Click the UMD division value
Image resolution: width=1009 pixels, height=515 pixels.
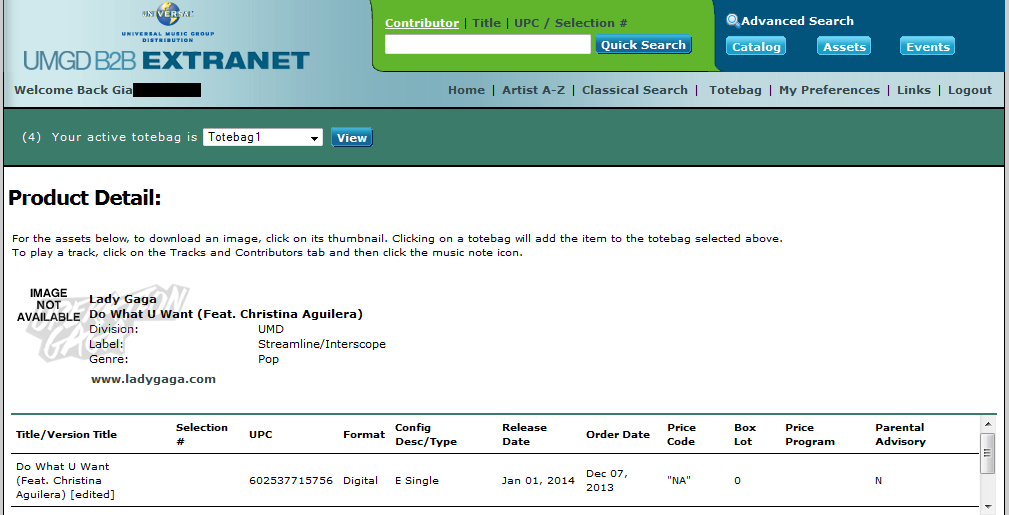click(271, 329)
